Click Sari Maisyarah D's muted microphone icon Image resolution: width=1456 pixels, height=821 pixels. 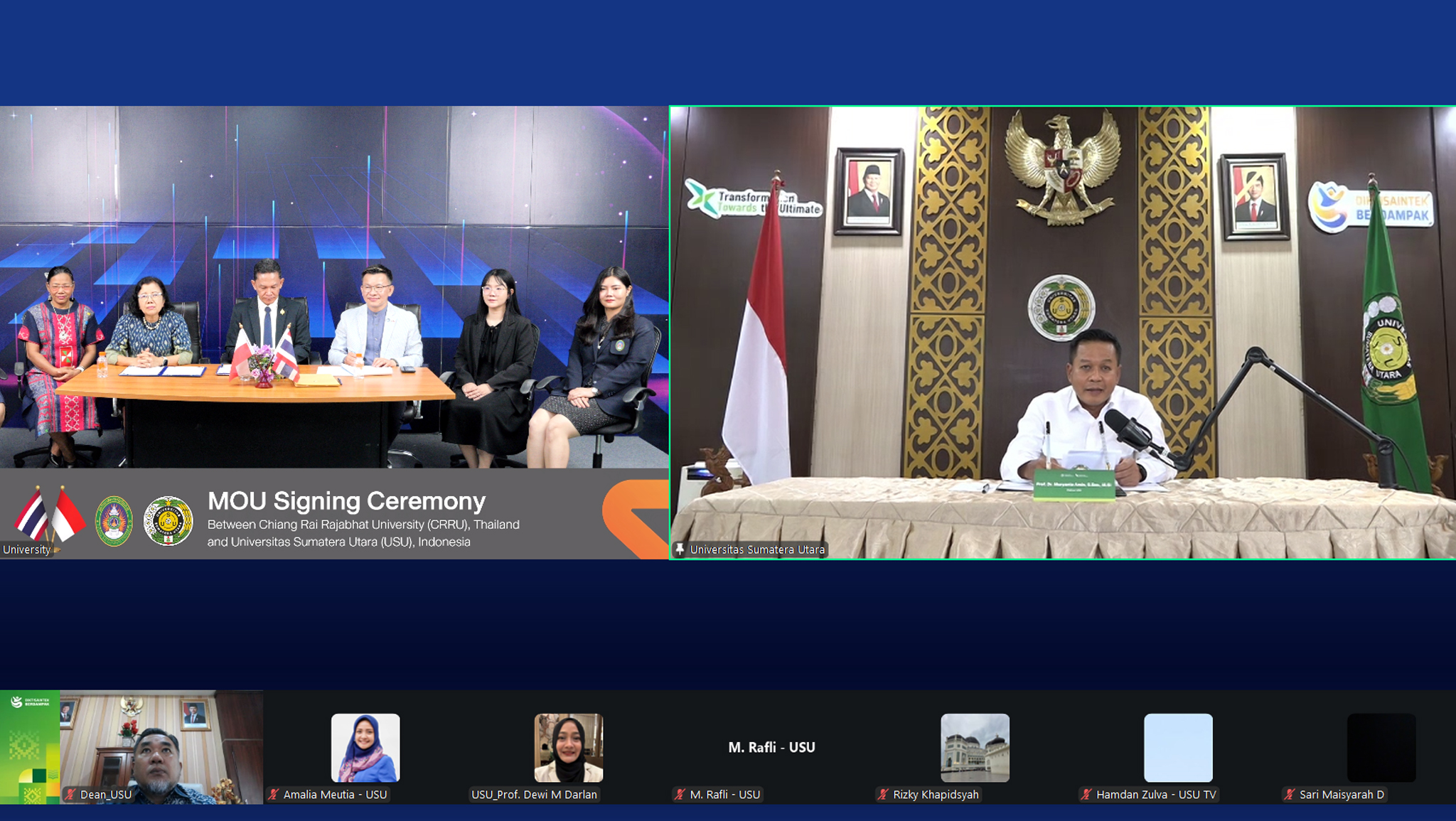tap(1290, 795)
